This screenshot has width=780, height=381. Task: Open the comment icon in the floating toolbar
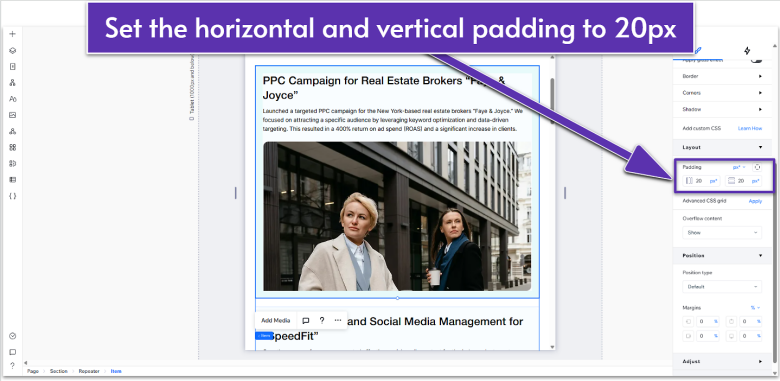(x=306, y=321)
